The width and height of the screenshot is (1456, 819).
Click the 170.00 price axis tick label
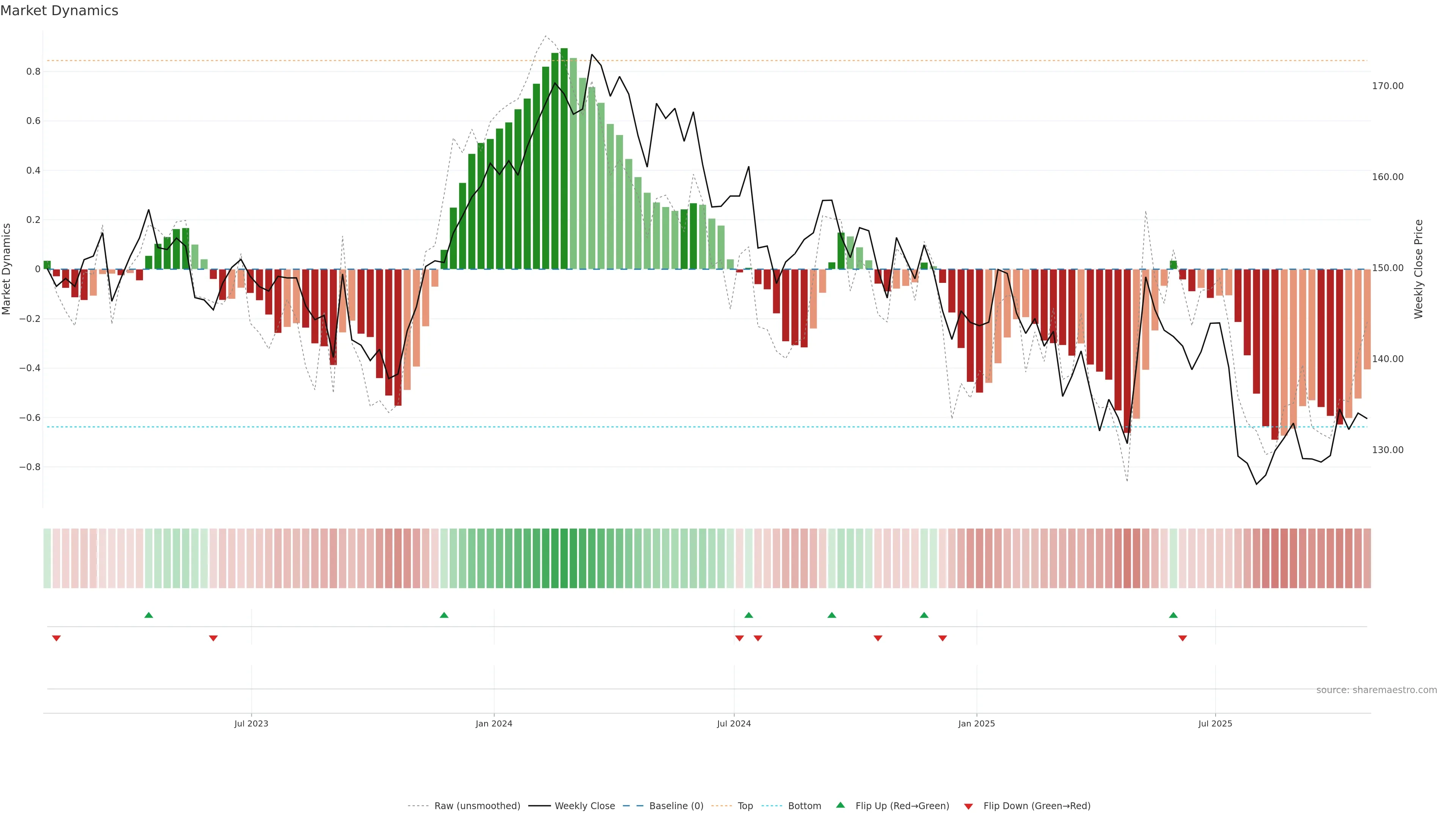1388,86
